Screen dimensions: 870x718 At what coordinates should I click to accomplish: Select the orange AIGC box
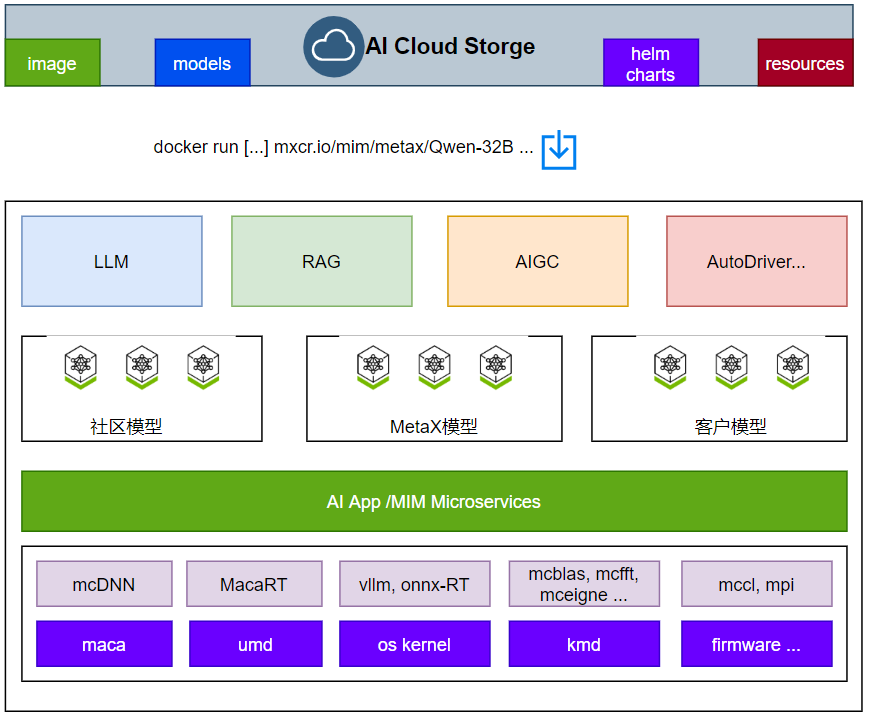pos(538,261)
